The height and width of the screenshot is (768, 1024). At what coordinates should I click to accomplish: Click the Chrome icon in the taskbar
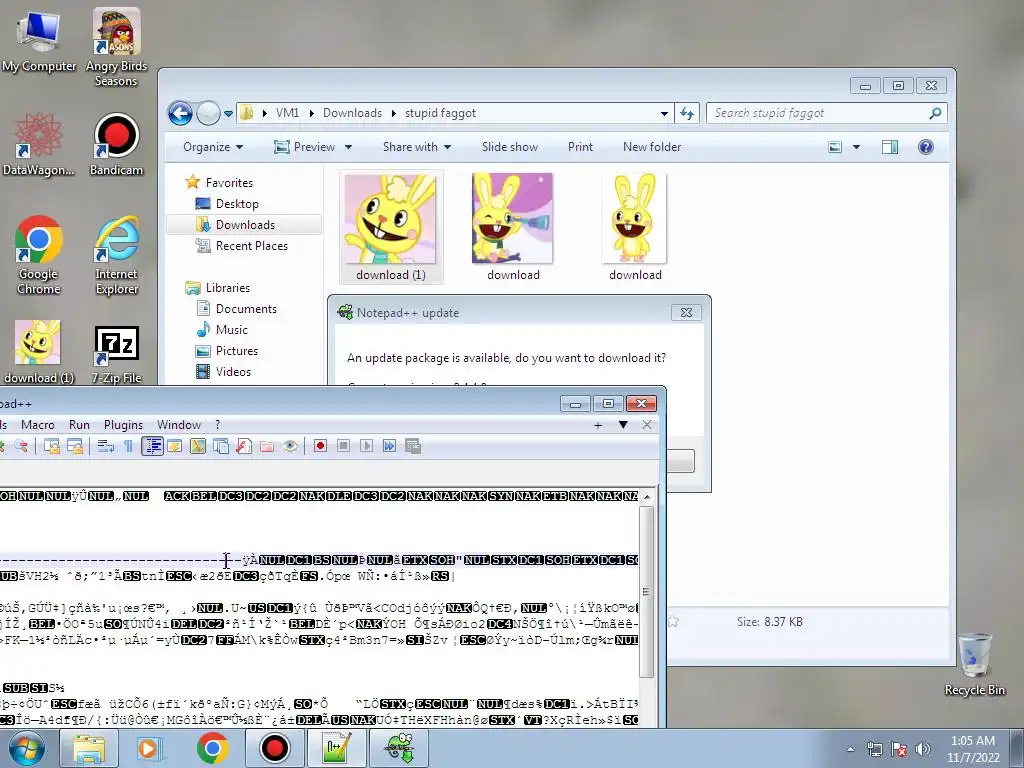pyautogui.click(x=212, y=748)
